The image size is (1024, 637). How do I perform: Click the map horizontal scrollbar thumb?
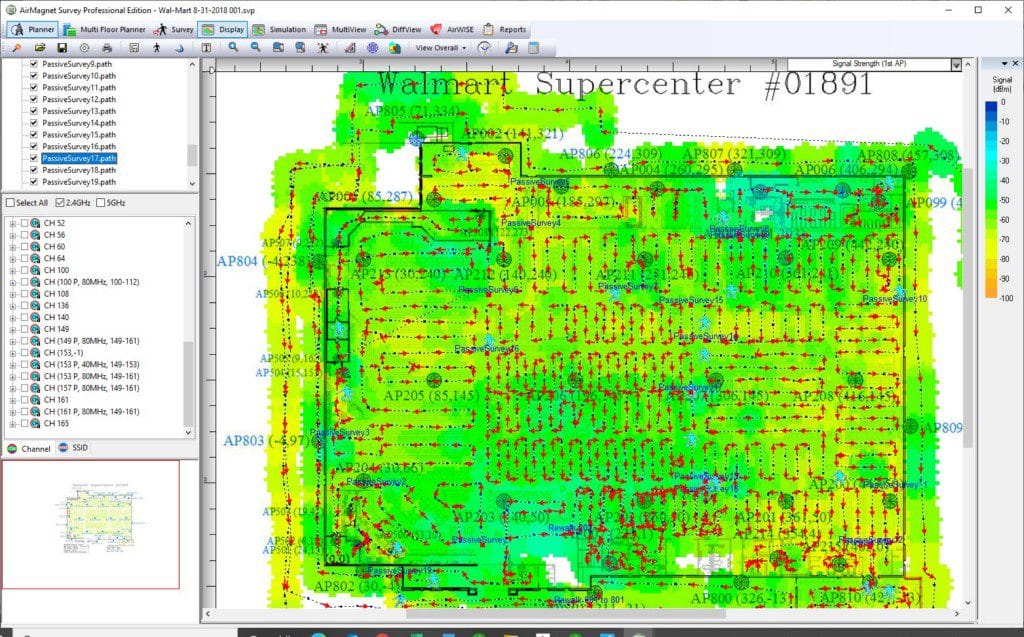point(566,614)
